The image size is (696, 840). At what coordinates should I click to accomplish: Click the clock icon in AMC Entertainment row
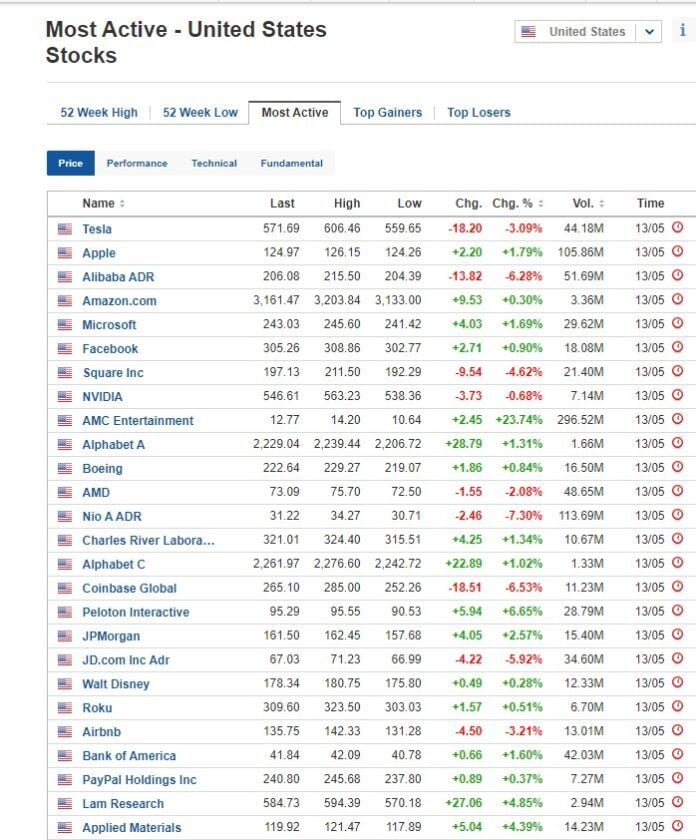(678, 419)
